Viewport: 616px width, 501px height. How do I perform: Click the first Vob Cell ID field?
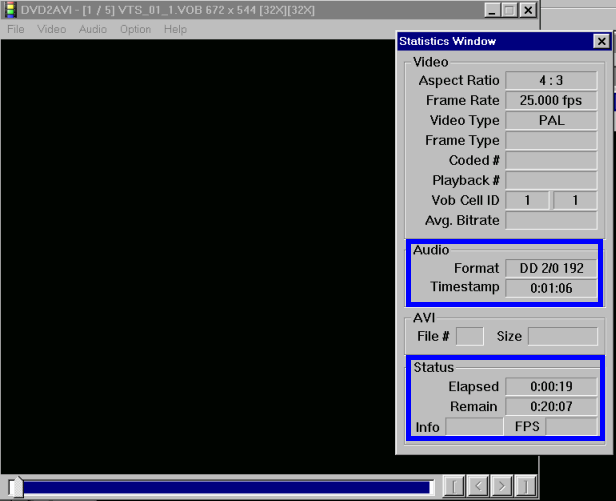528,200
